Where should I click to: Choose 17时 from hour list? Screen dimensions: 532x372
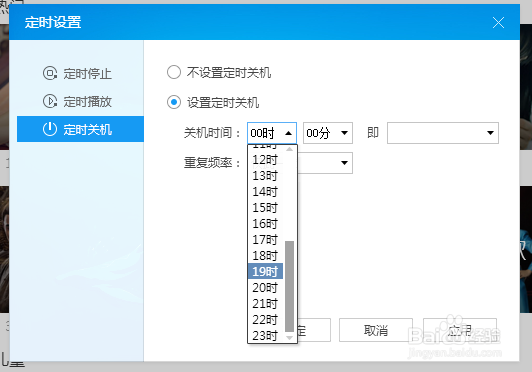click(266, 239)
